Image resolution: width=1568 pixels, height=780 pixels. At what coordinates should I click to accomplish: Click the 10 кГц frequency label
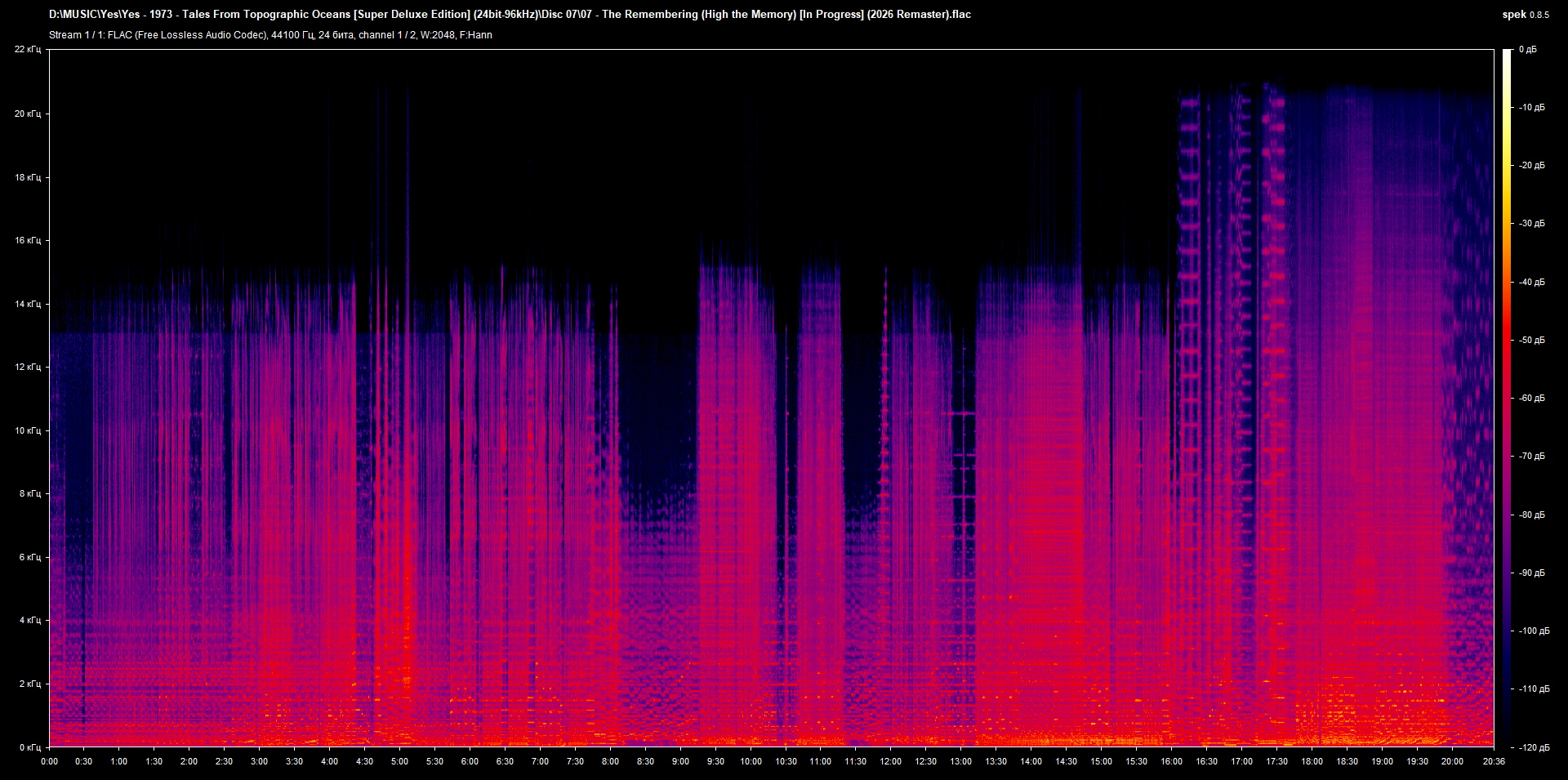click(x=28, y=430)
